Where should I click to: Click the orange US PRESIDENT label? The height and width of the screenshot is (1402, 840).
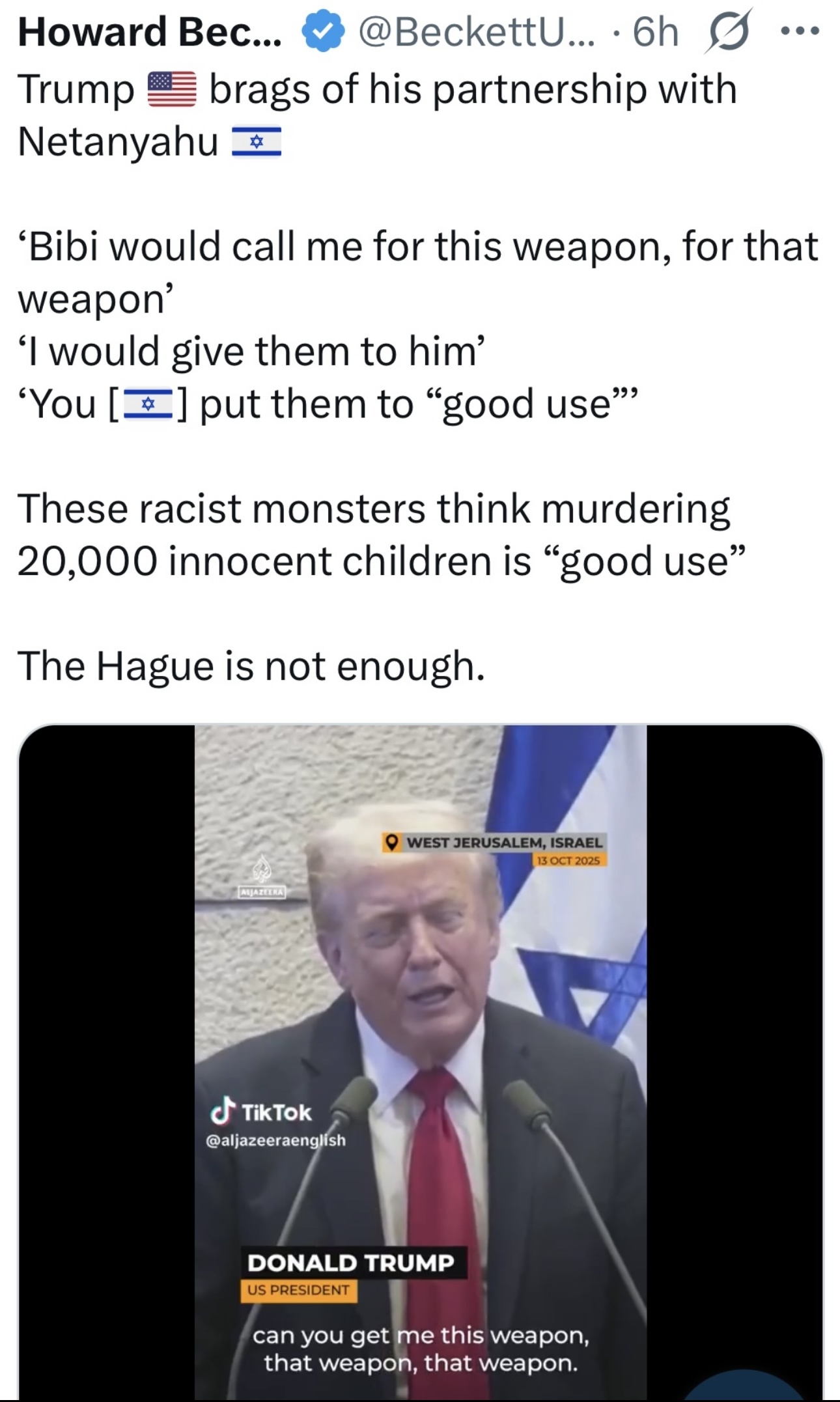(x=298, y=1290)
